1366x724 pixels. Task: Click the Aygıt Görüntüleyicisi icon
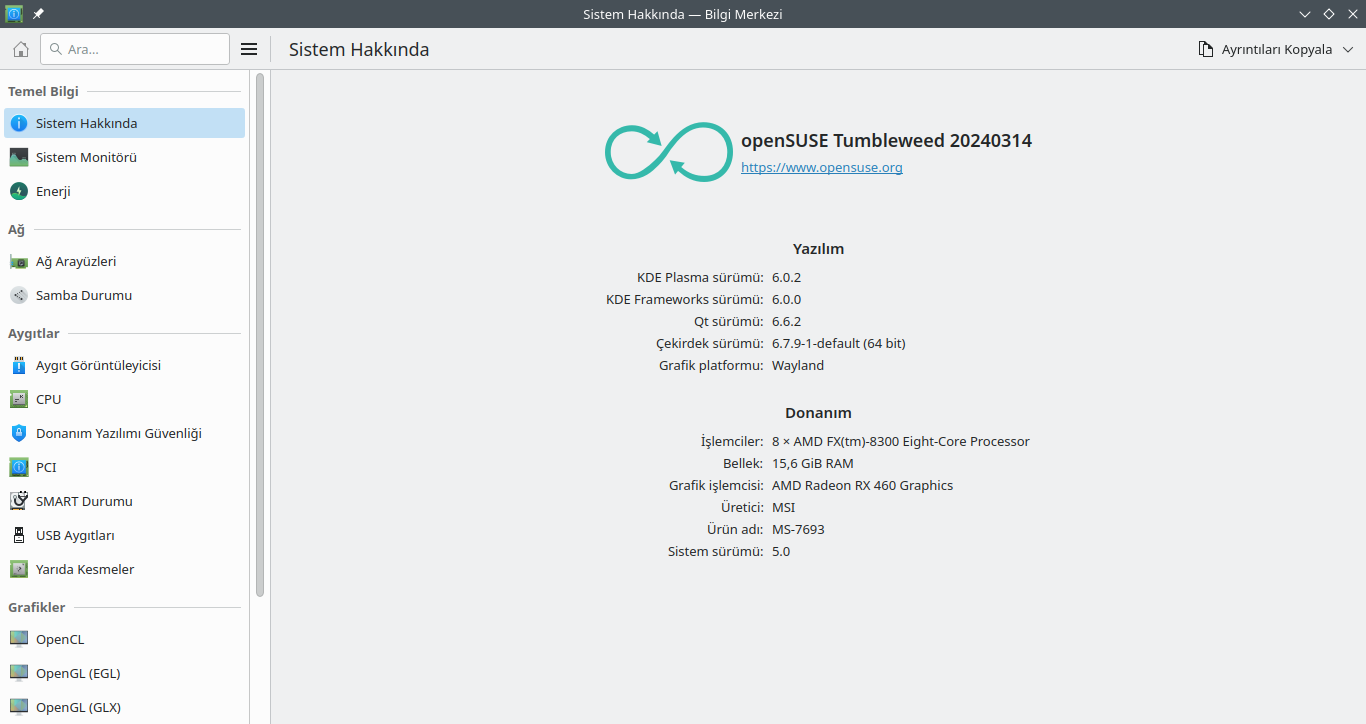coord(19,365)
